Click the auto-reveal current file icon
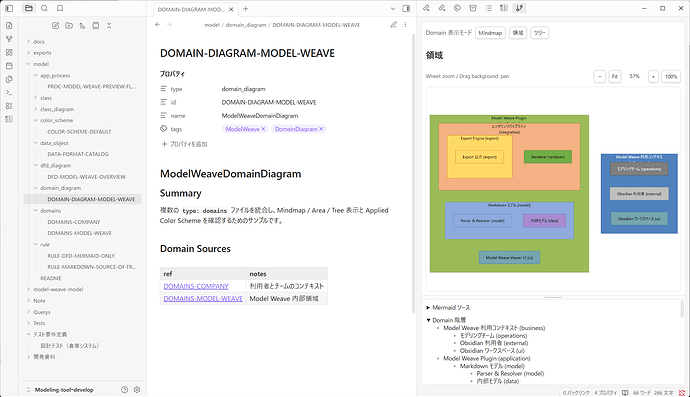The height and width of the screenshot is (397, 690). click(95, 26)
